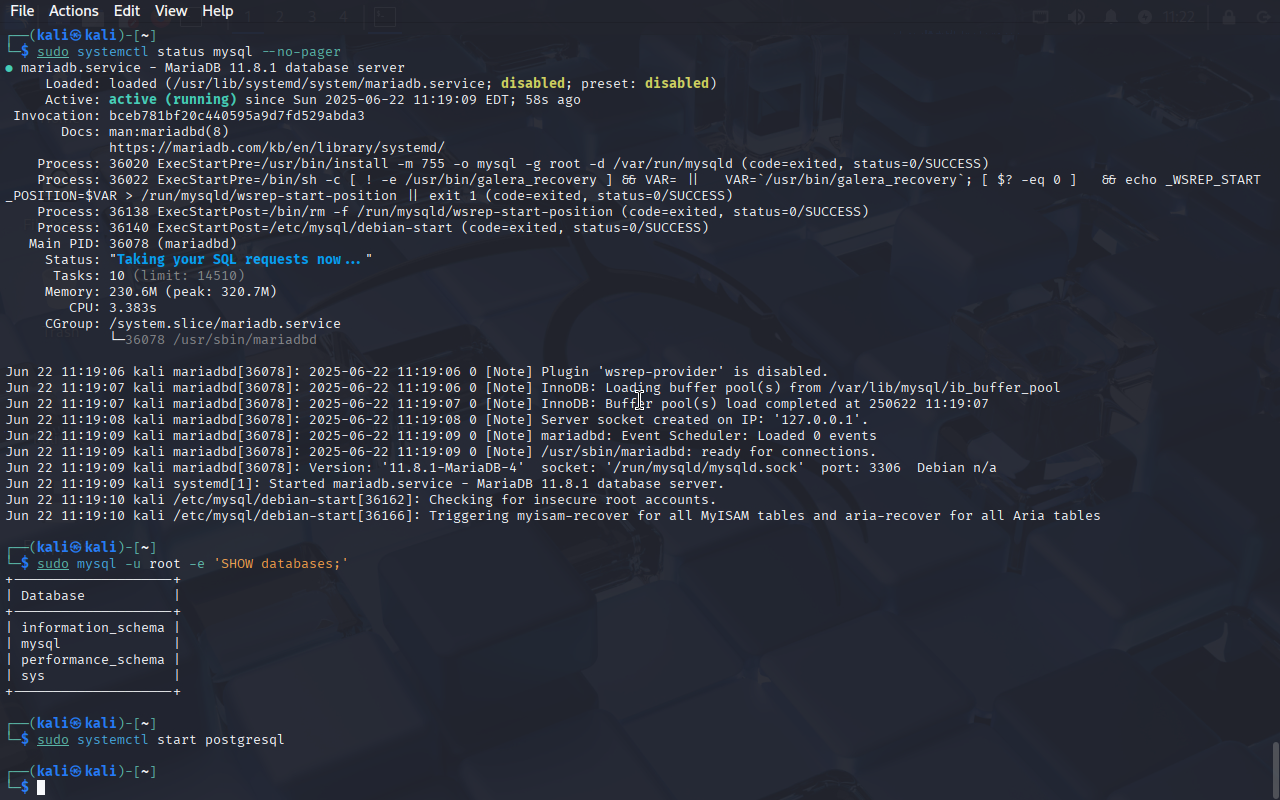This screenshot has height=800, width=1280.
Task: Click the 'Triggering myisam-recover' log line
Action: (553, 516)
